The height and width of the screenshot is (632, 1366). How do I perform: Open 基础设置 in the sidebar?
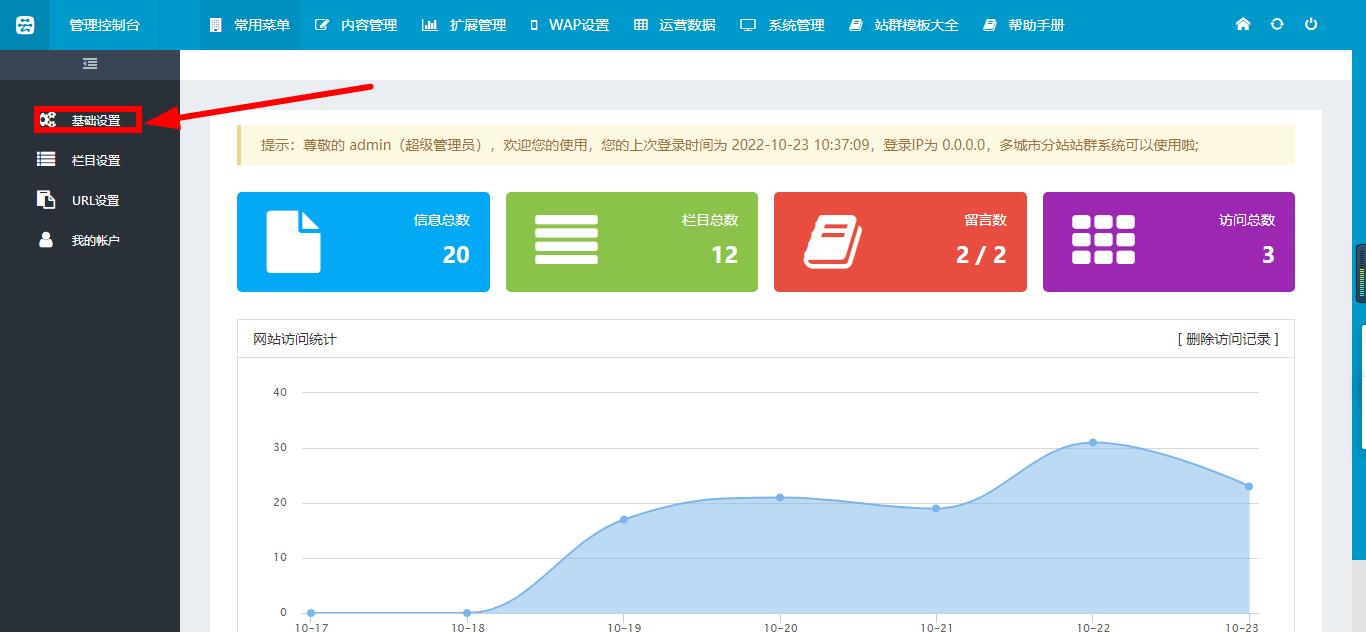(x=95, y=120)
